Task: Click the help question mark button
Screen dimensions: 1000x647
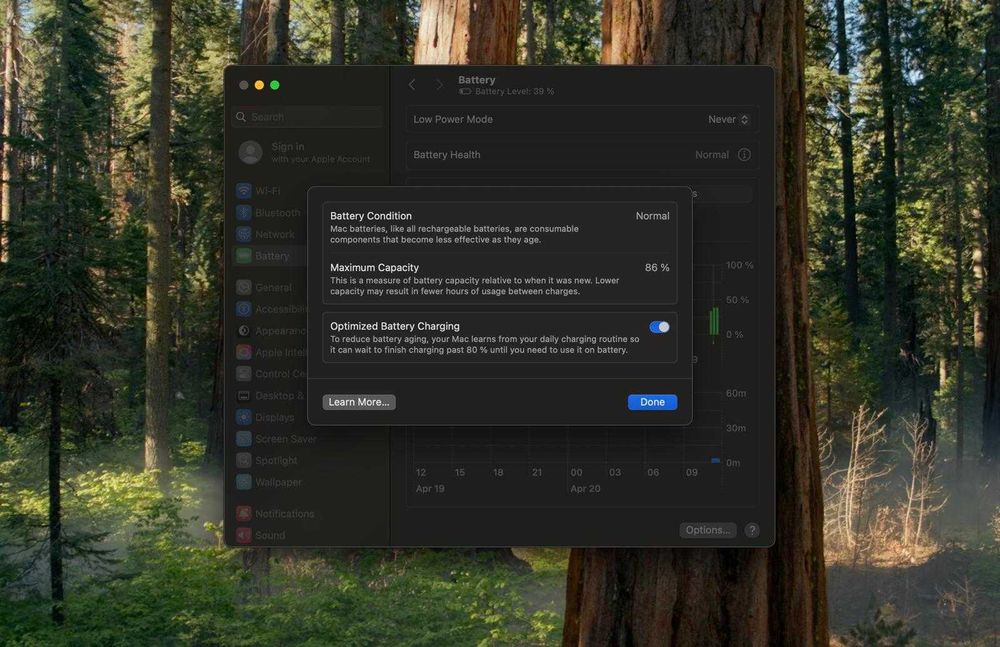Action: pyautogui.click(x=752, y=530)
